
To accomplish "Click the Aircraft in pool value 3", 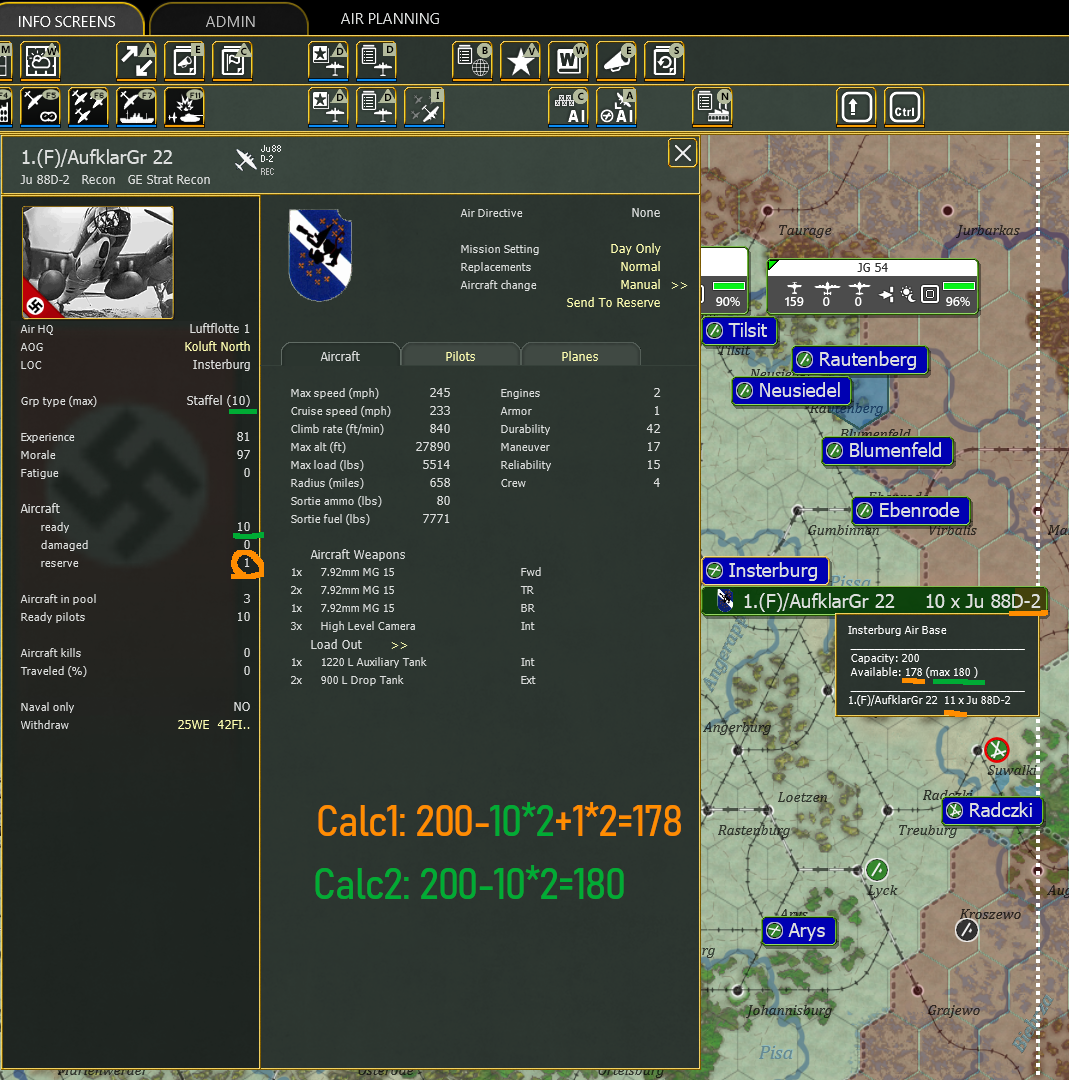I will [x=247, y=599].
